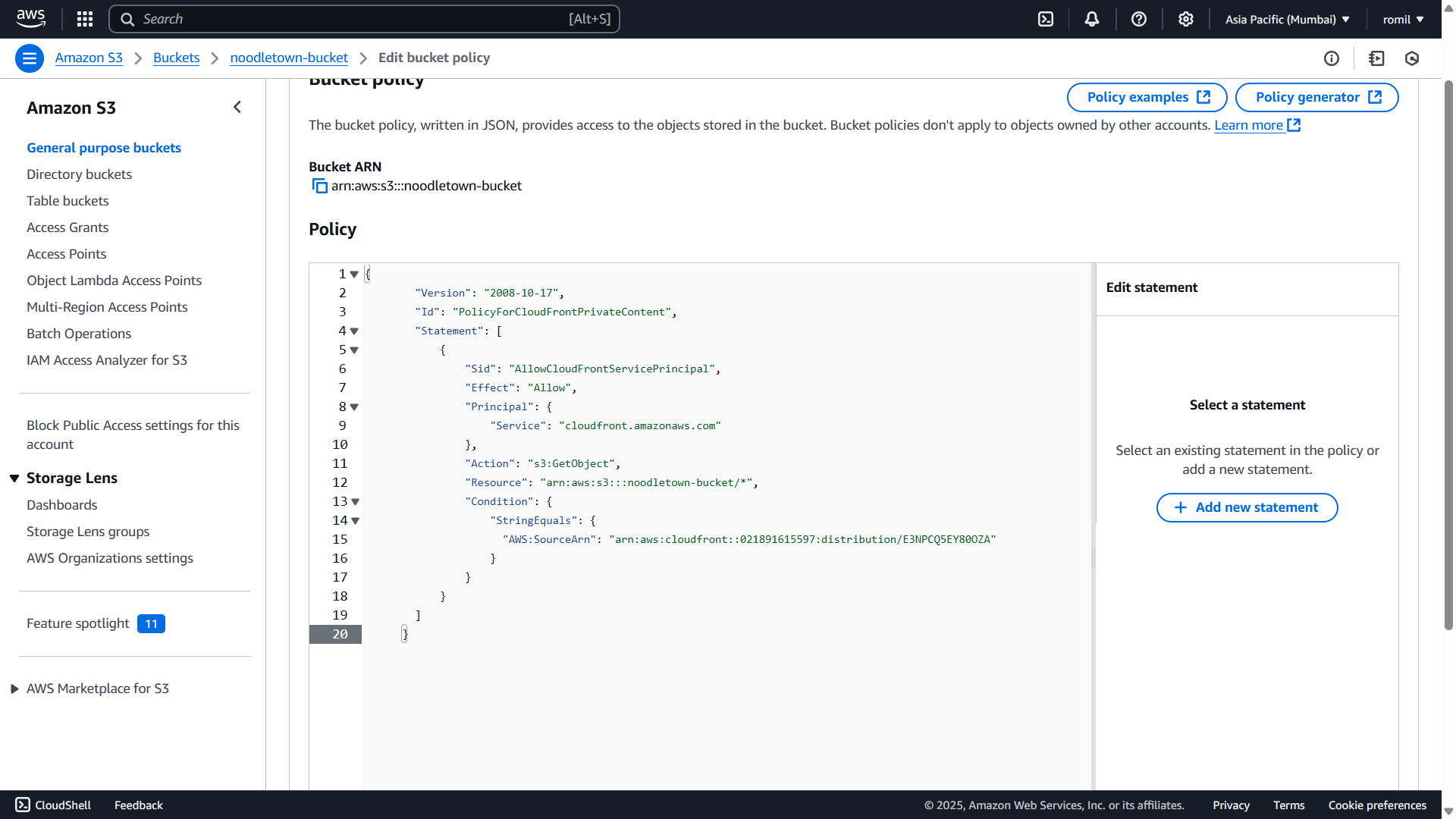Viewport: 1456px width, 819px height.
Task: Open noodletown-bucket breadcrumb
Action: point(289,58)
